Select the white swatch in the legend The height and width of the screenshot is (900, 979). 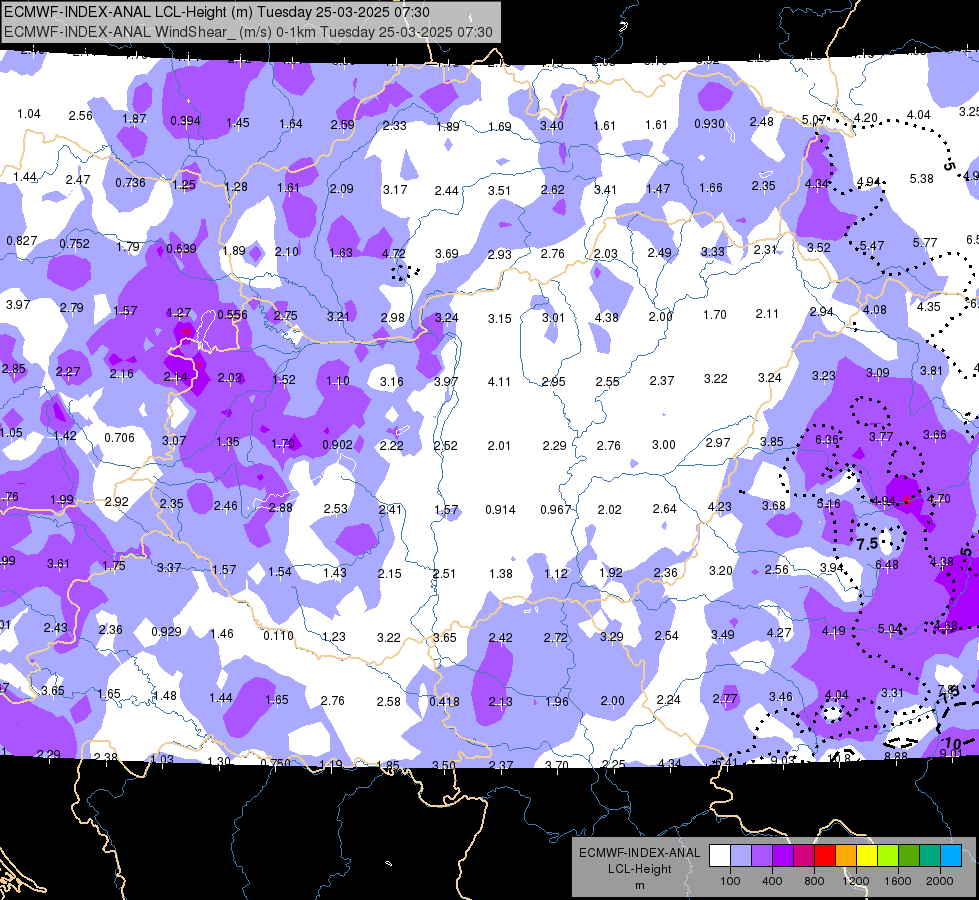click(x=720, y=856)
